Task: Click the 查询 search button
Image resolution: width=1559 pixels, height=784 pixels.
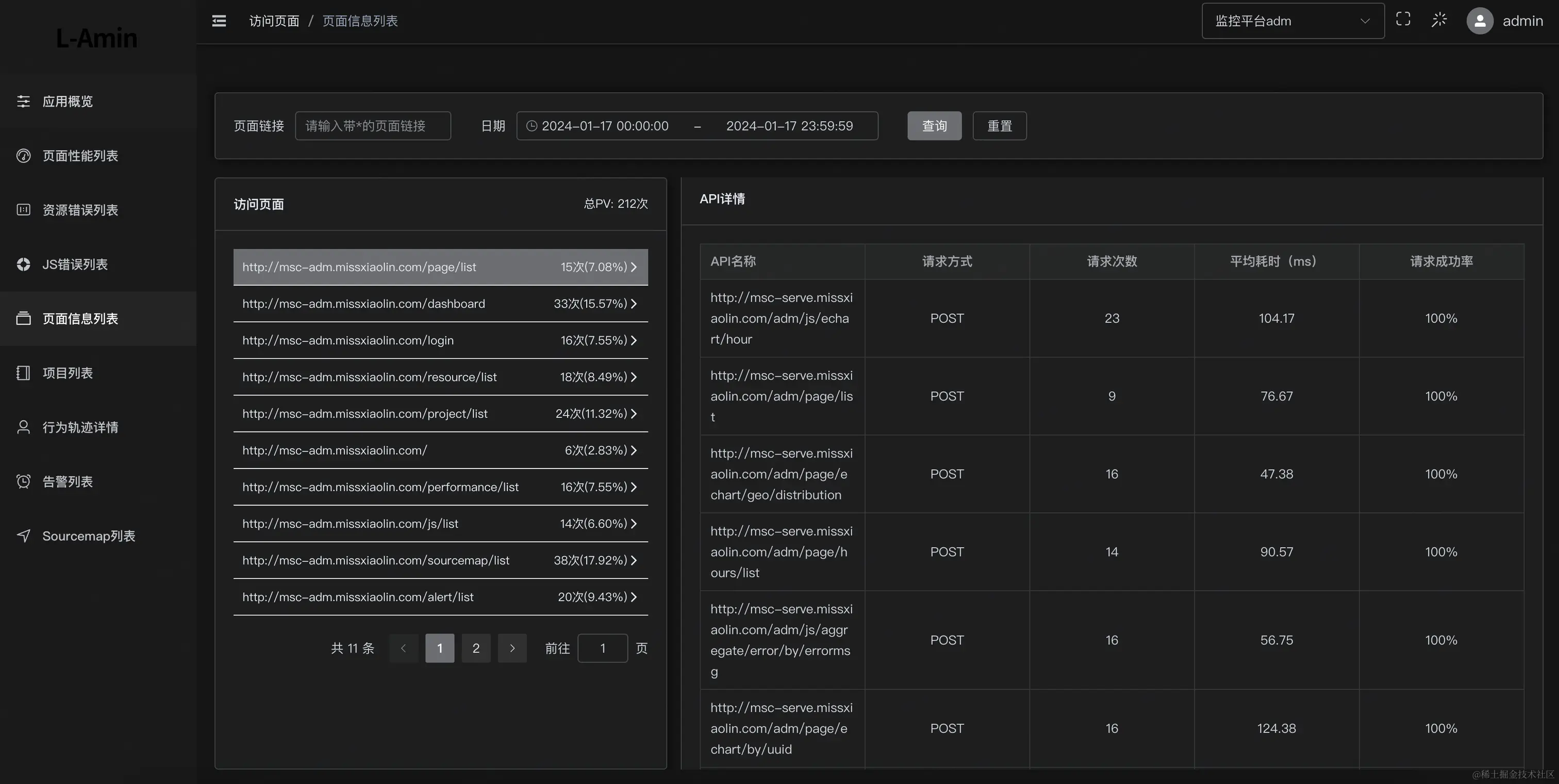Action: pyautogui.click(x=934, y=126)
